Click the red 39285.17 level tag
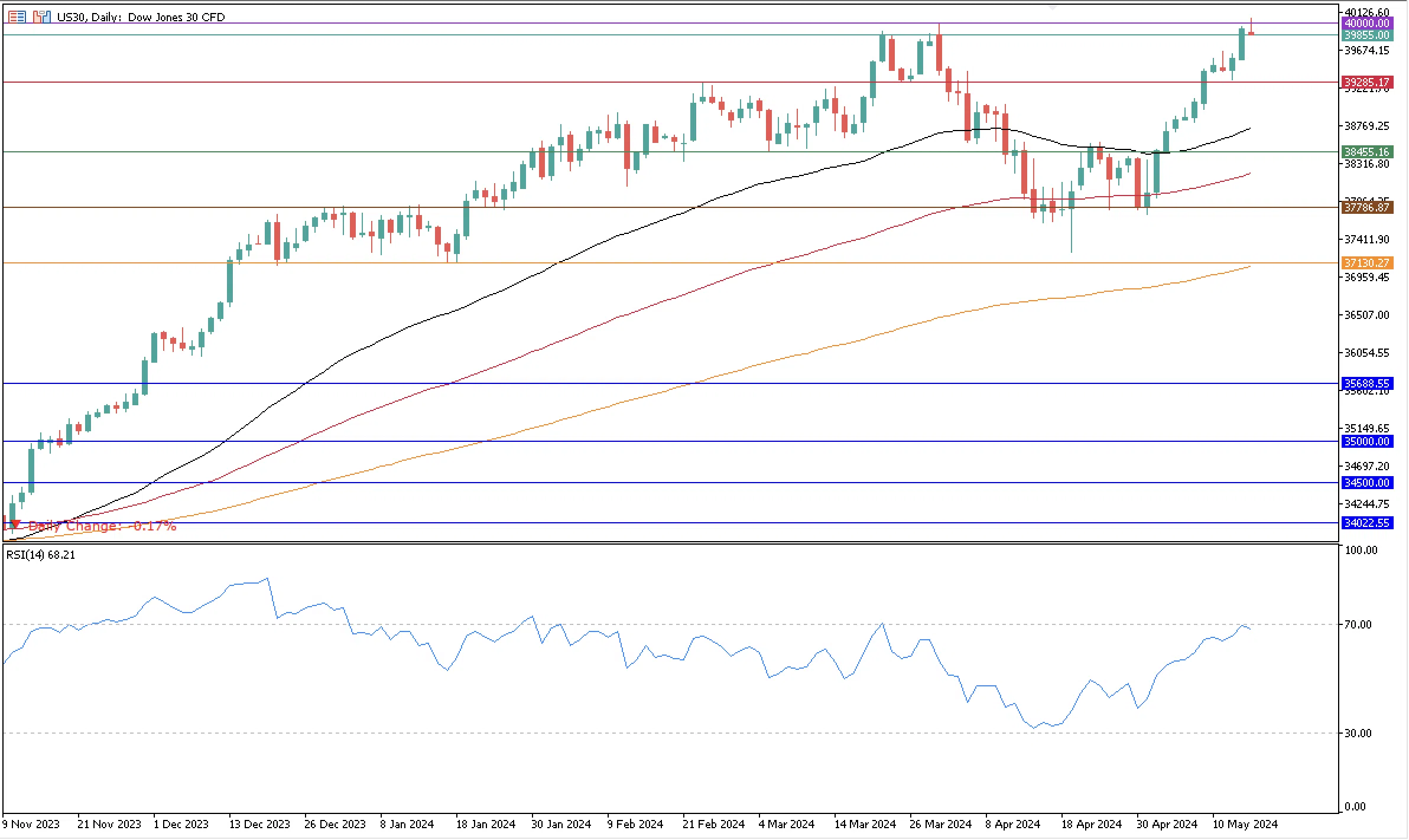Viewport: 1409px width, 840px height. (1368, 82)
